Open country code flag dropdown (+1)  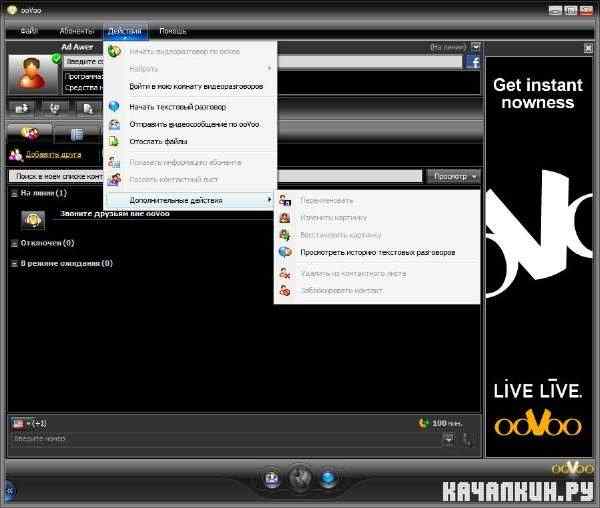[29, 423]
